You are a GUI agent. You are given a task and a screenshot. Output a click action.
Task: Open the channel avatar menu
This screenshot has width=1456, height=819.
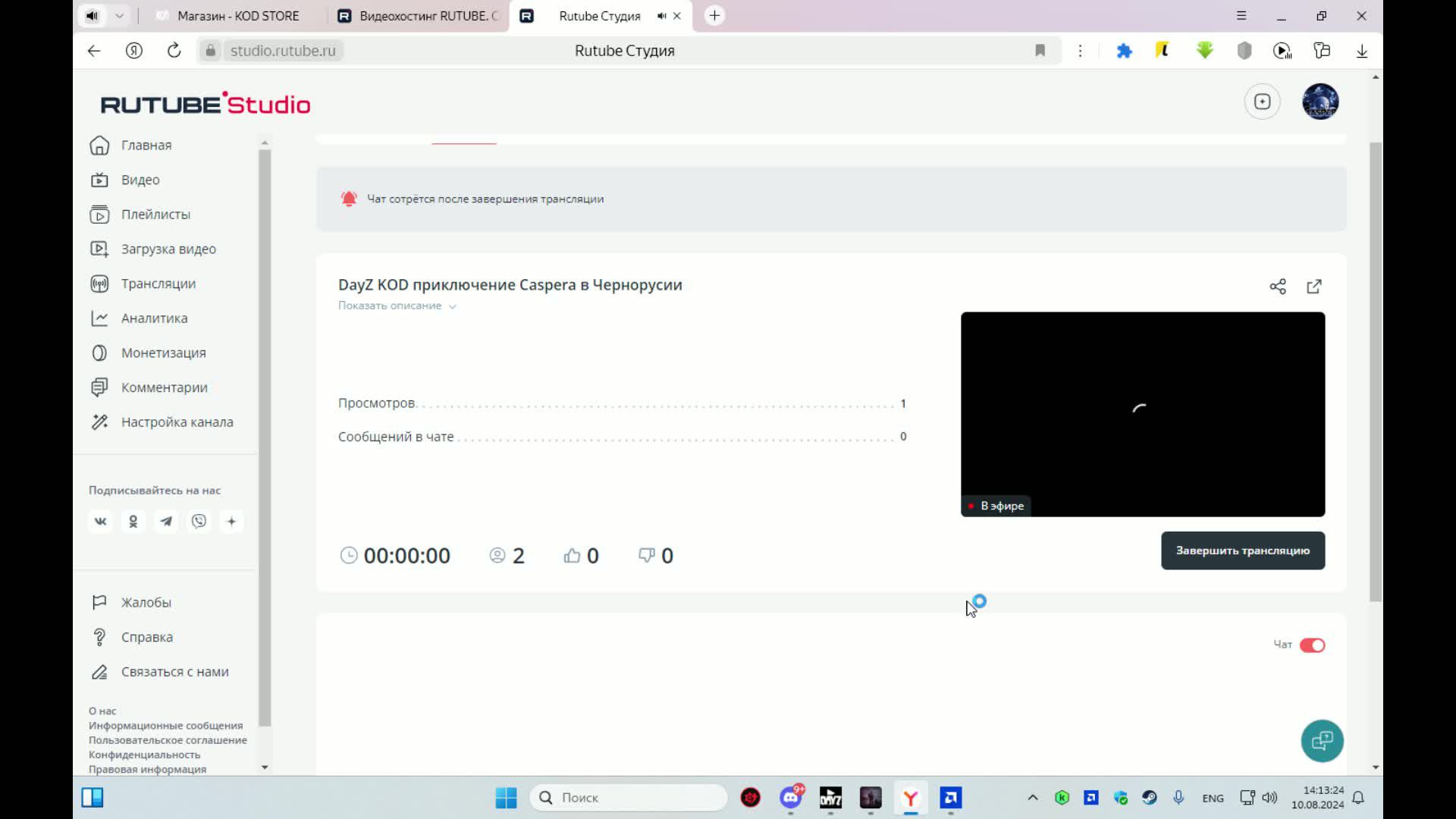coord(1320,102)
